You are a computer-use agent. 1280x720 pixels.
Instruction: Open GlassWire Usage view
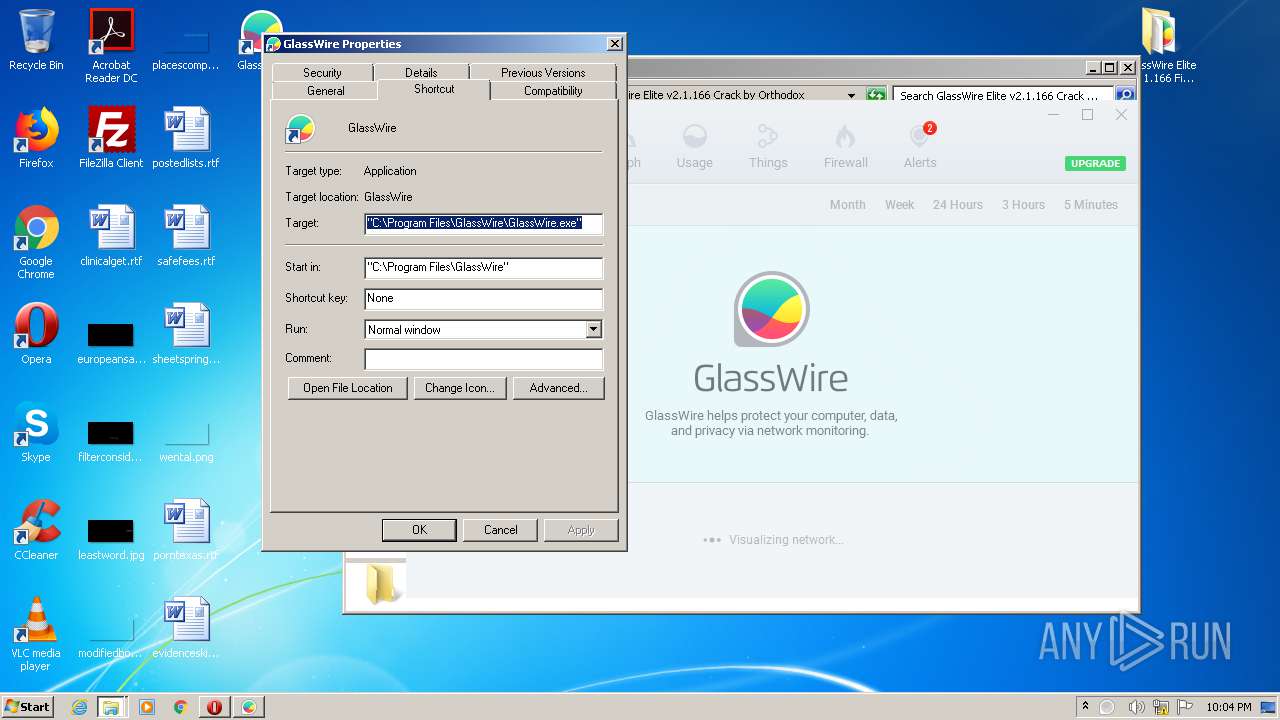(x=694, y=146)
